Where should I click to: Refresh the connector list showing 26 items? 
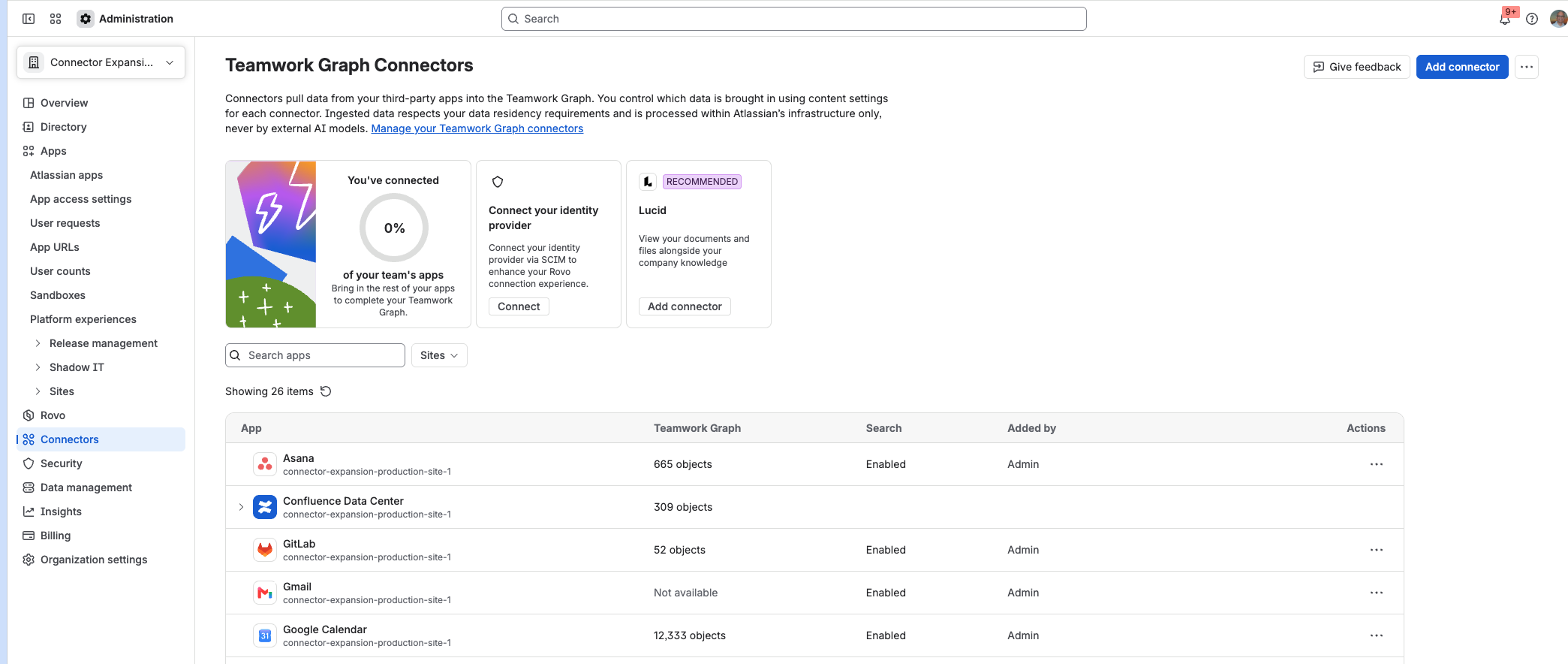coord(326,391)
